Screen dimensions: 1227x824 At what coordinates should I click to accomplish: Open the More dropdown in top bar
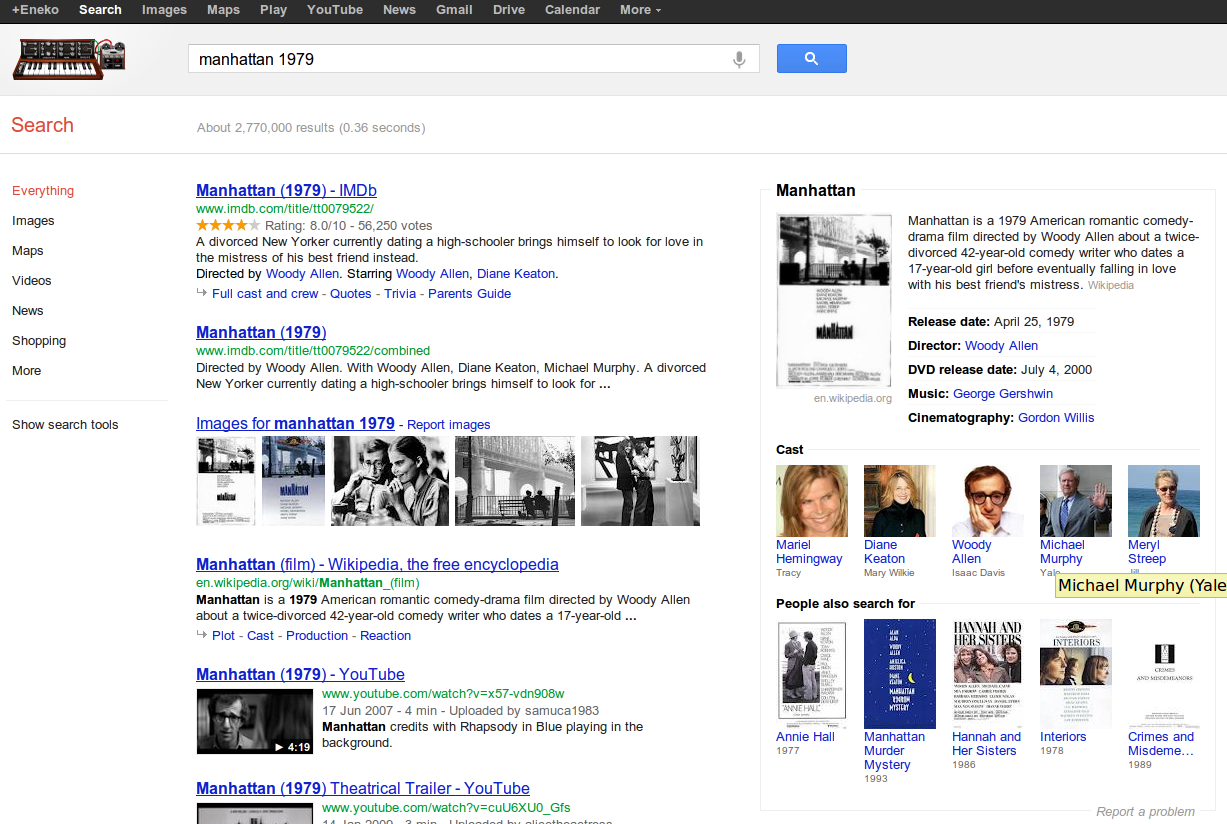click(x=640, y=10)
